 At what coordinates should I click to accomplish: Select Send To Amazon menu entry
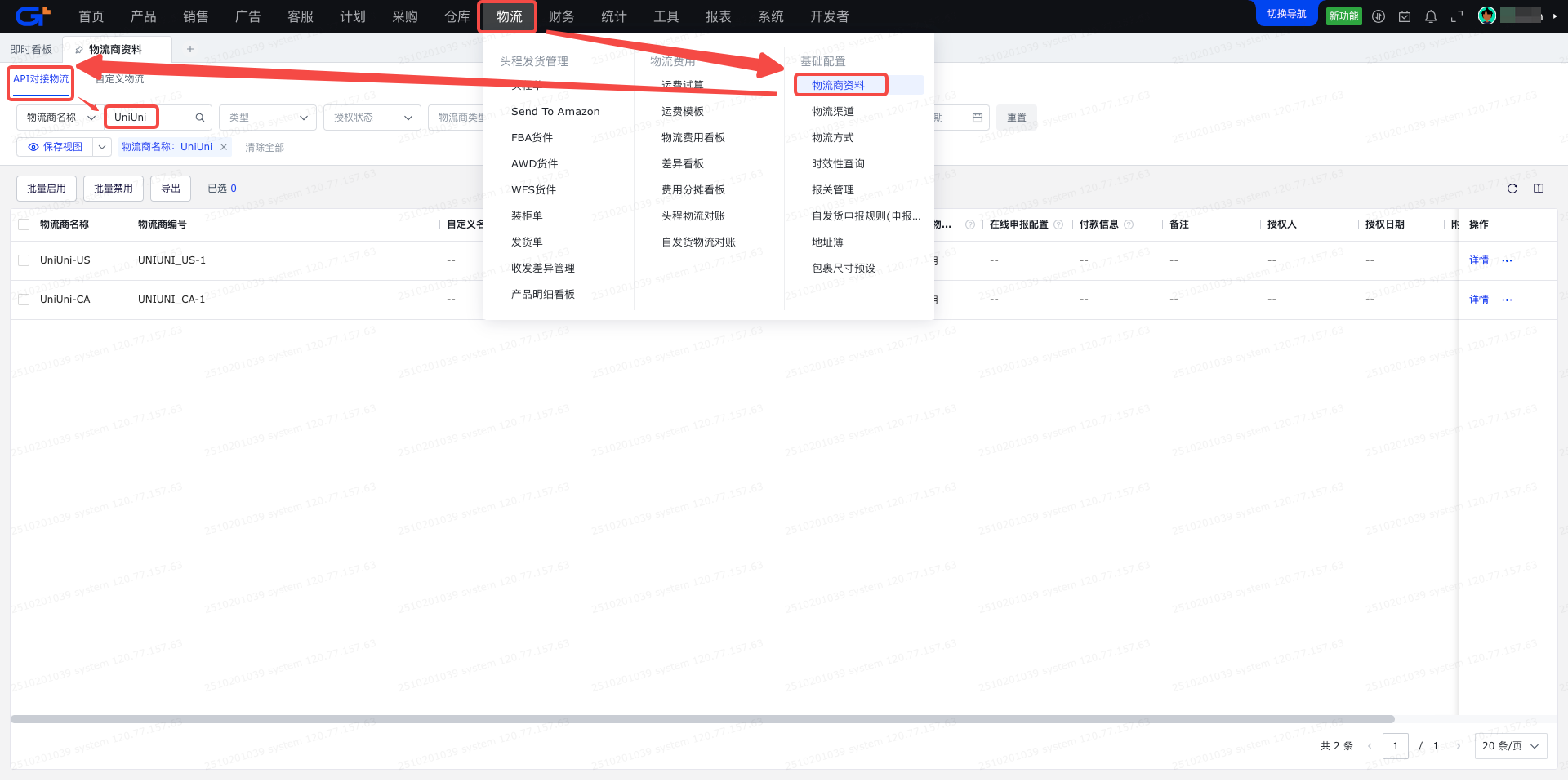click(555, 111)
